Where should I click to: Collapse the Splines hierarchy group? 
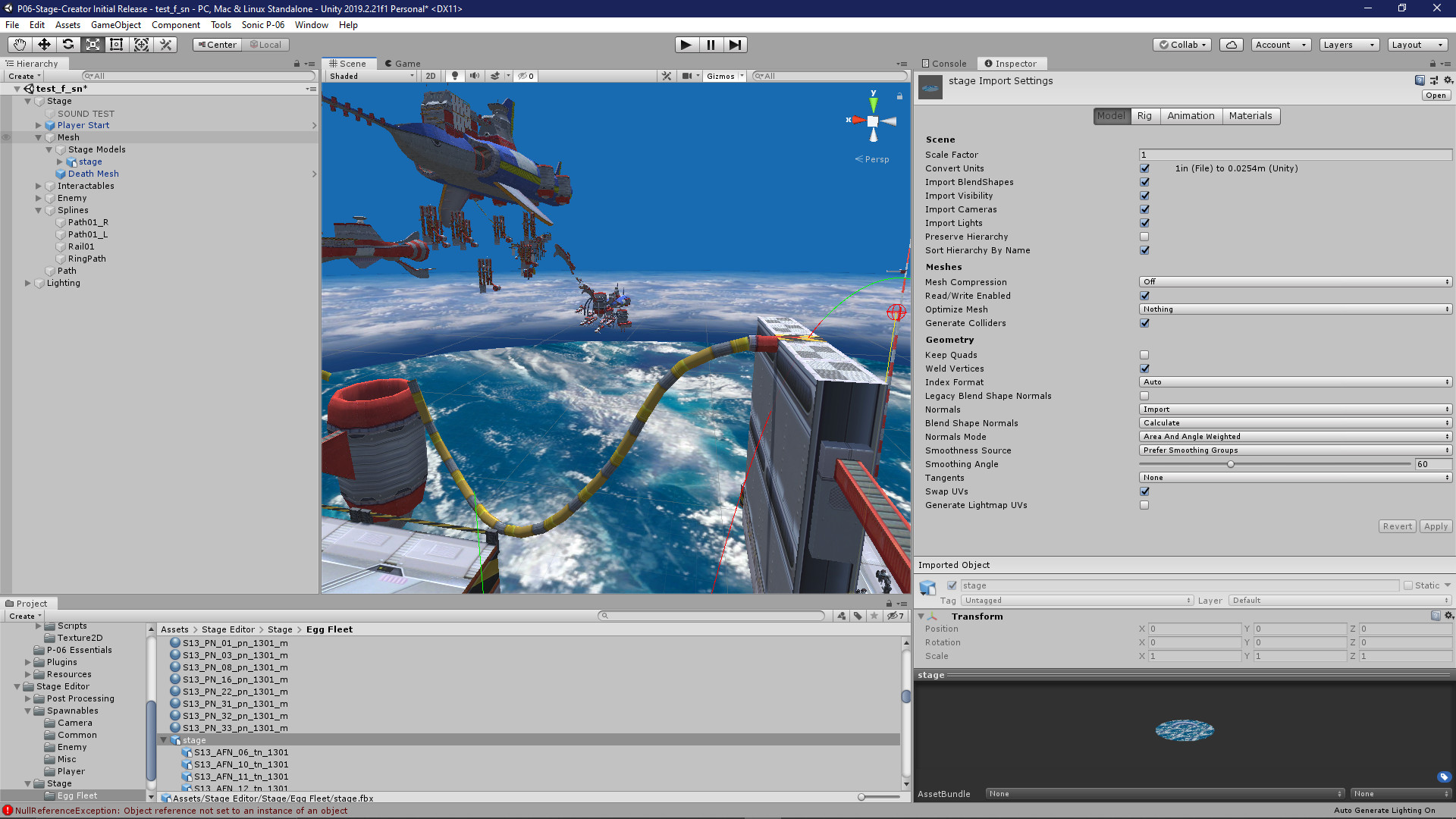38,210
